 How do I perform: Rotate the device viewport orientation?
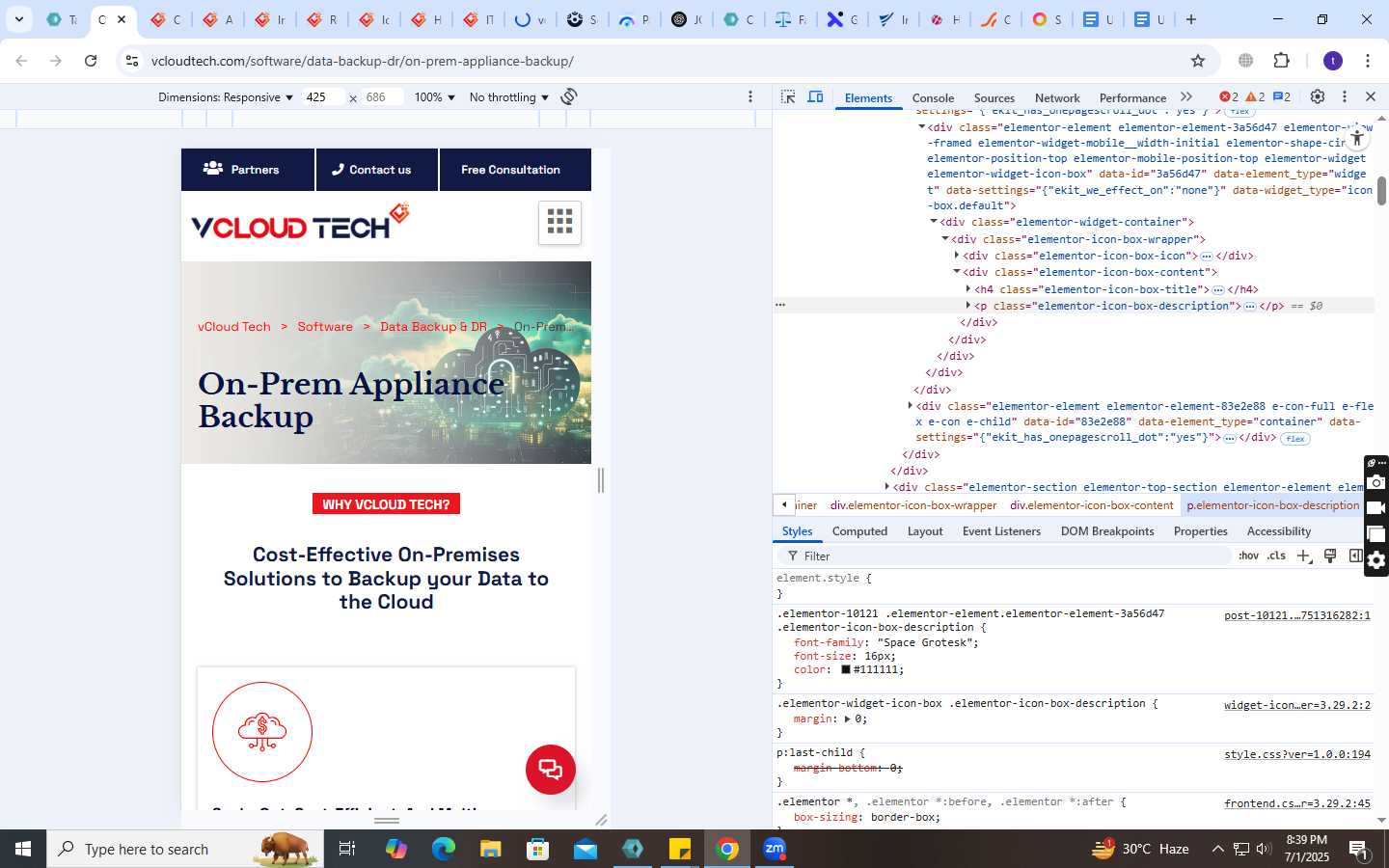[569, 96]
